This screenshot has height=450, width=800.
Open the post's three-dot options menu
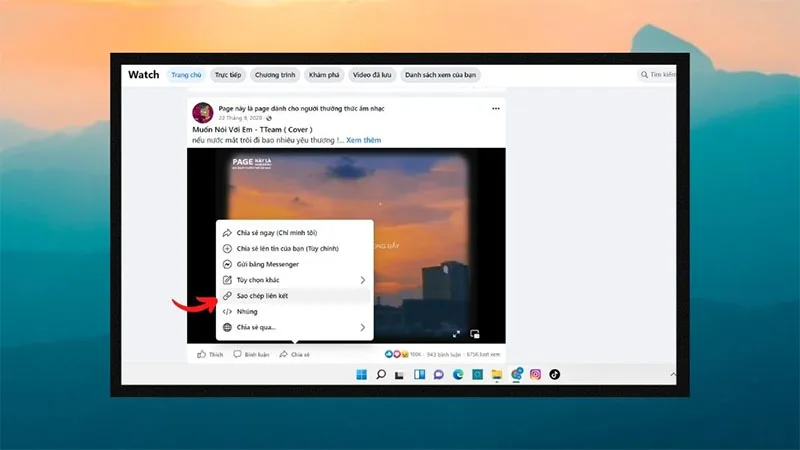click(x=495, y=109)
